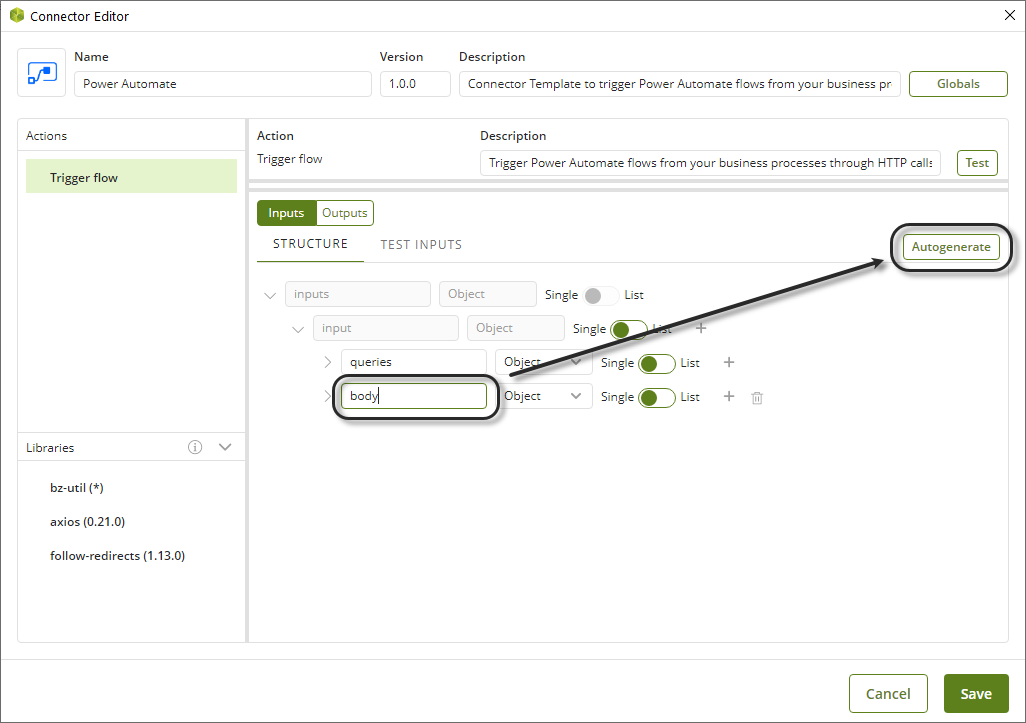This screenshot has height=723, width=1026.
Task: Click the Globals button
Action: (x=958, y=84)
